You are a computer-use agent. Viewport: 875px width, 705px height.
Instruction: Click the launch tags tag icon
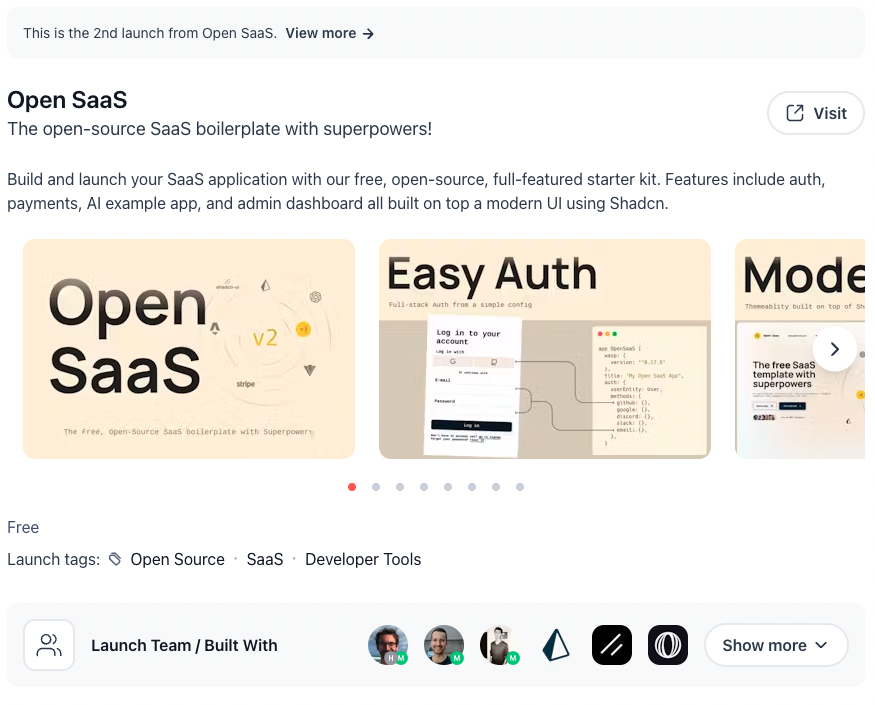point(115,559)
